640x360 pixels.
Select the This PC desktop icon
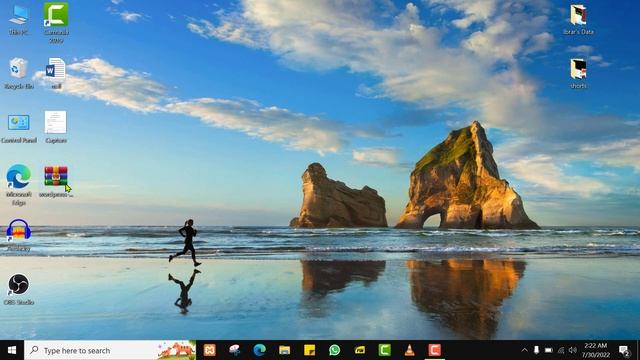point(18,20)
